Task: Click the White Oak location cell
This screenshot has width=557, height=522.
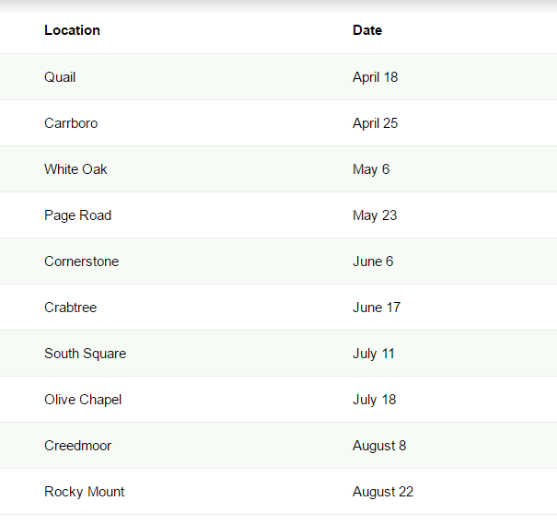Action: pyautogui.click(x=76, y=169)
